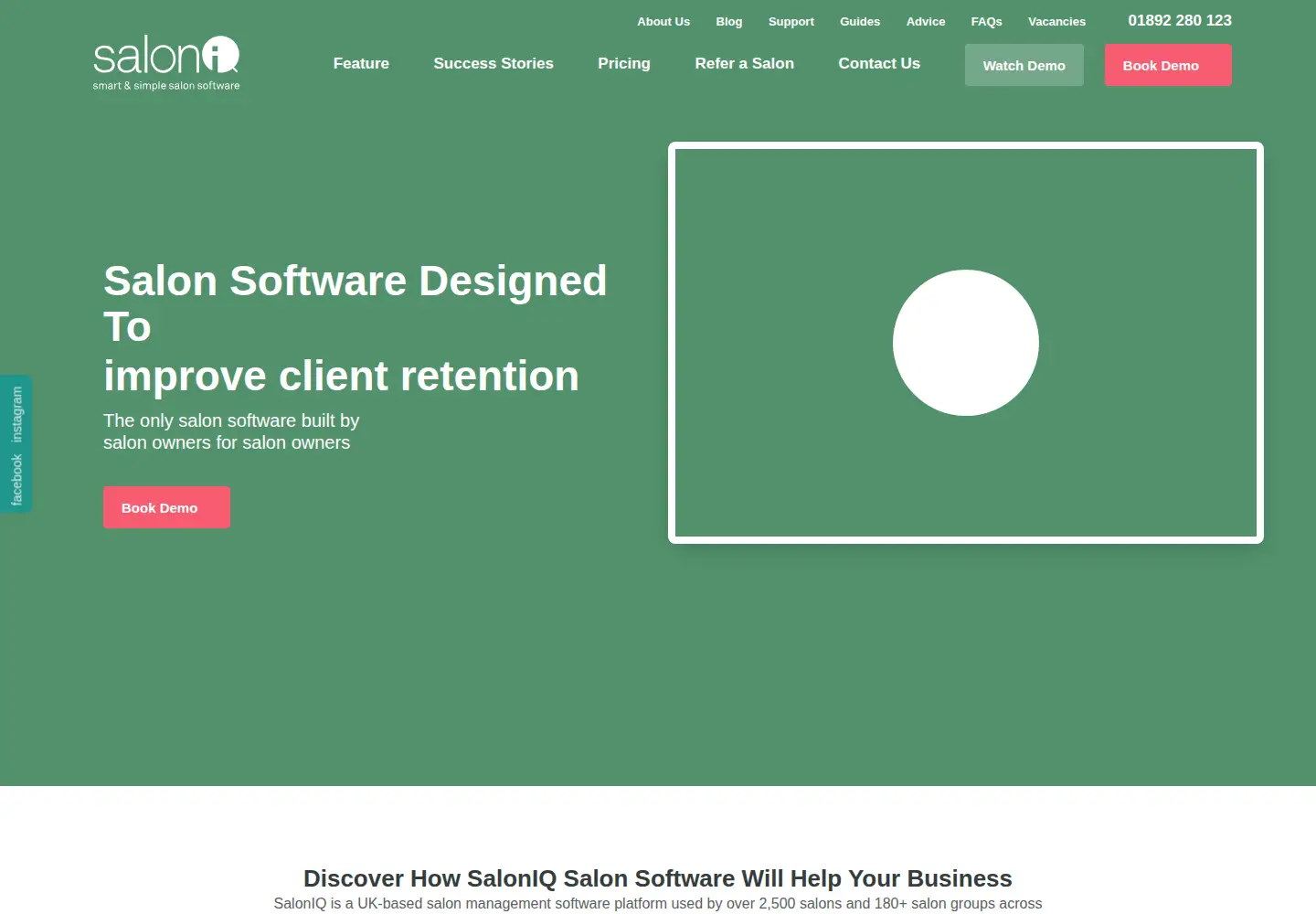This screenshot has height=914, width=1316.
Task: Open Success Stories in main navigation
Action: pyautogui.click(x=493, y=63)
